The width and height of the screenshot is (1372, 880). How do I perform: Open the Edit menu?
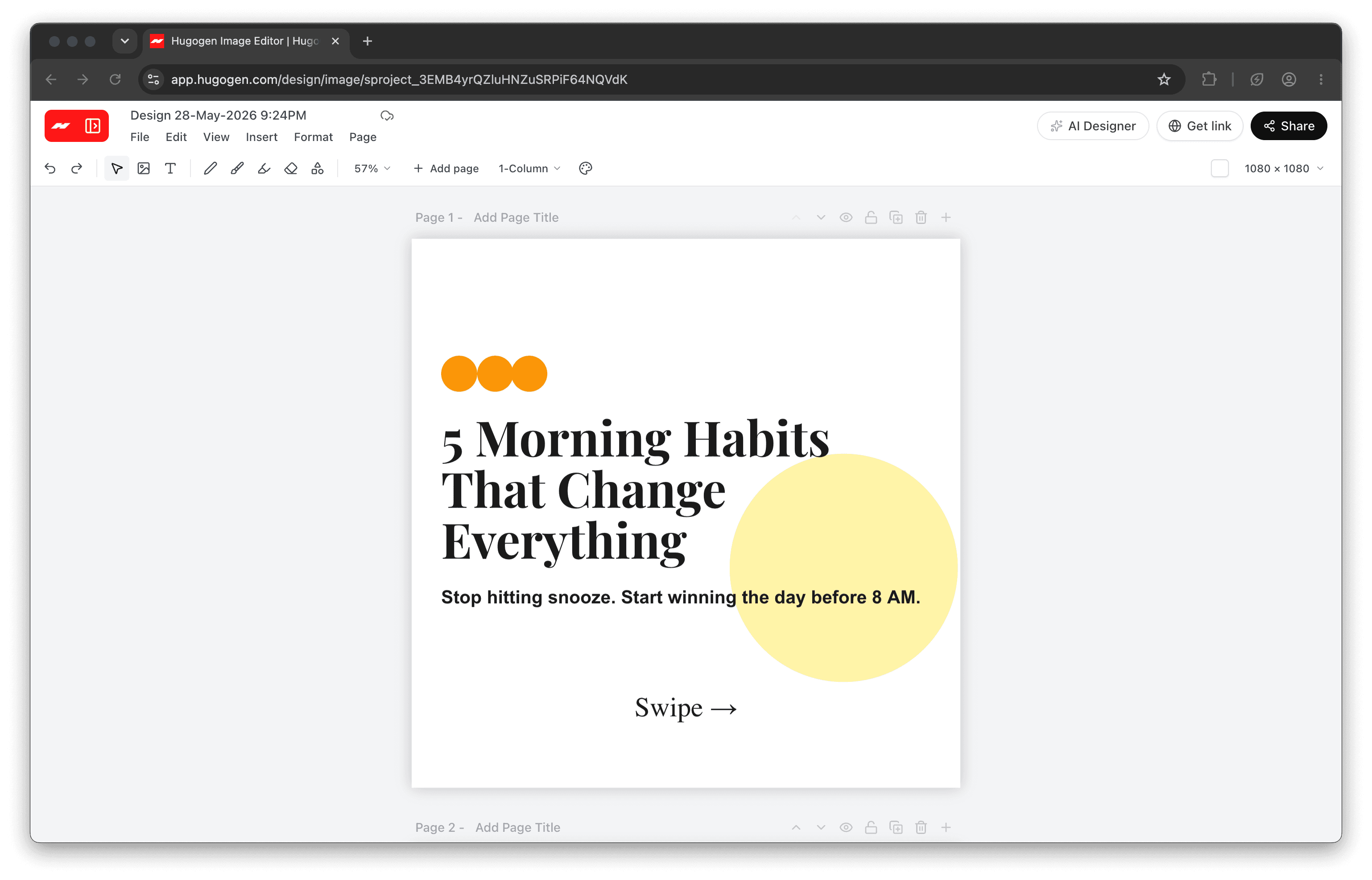[176, 137]
